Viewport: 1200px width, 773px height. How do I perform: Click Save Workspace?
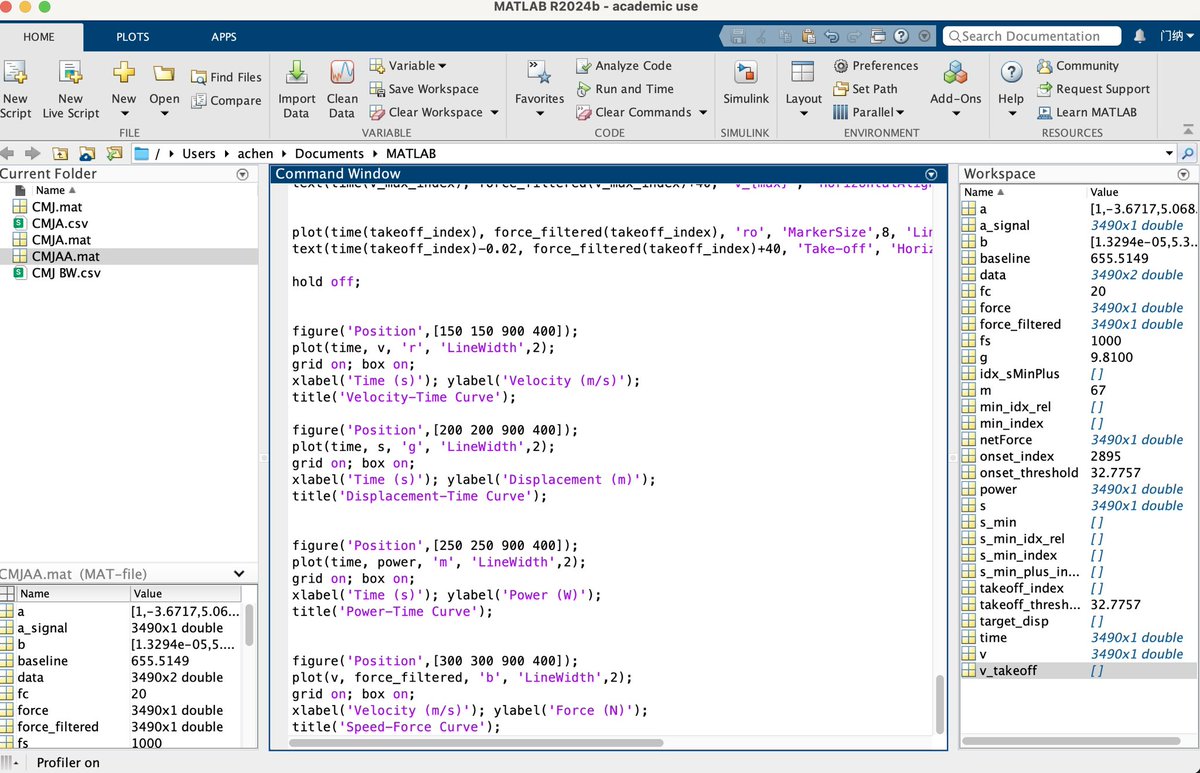click(x=424, y=89)
